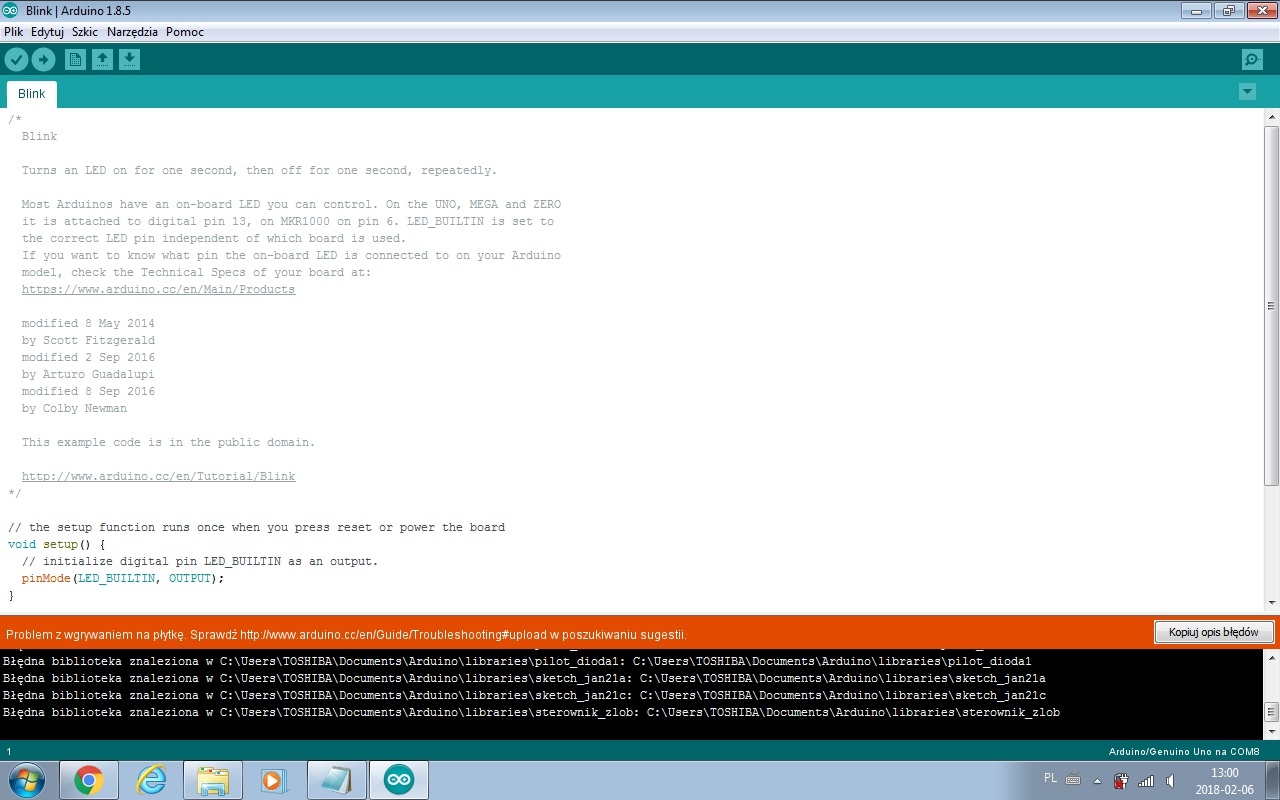Open Google Chrome from the taskbar
The image size is (1280, 800).
(89, 780)
